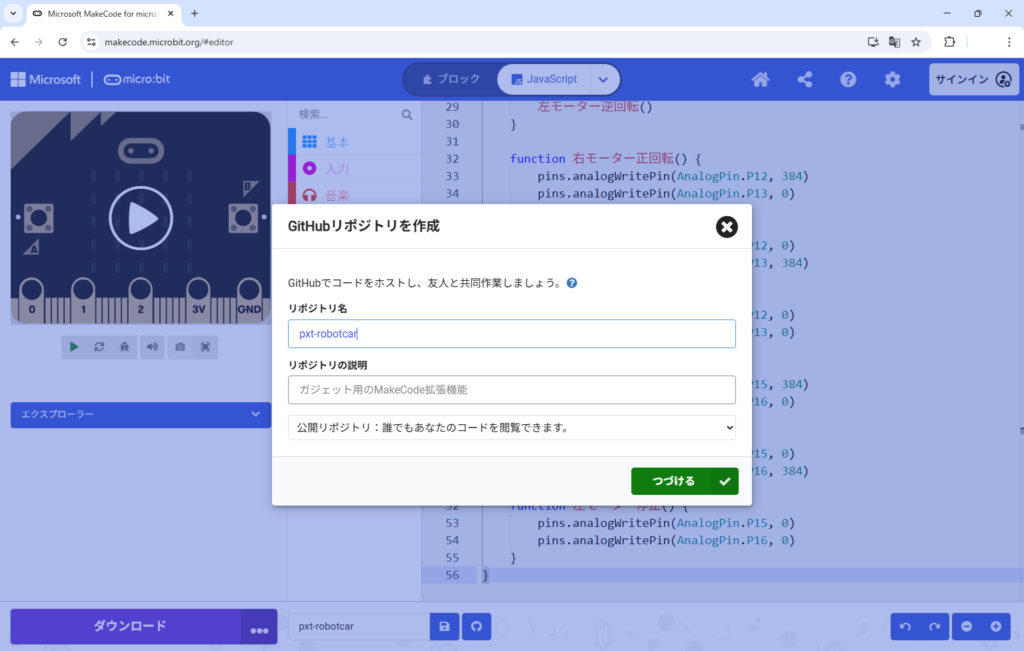This screenshot has width=1024, height=651.
Task: Zoom out the code editor
Action: point(967,626)
